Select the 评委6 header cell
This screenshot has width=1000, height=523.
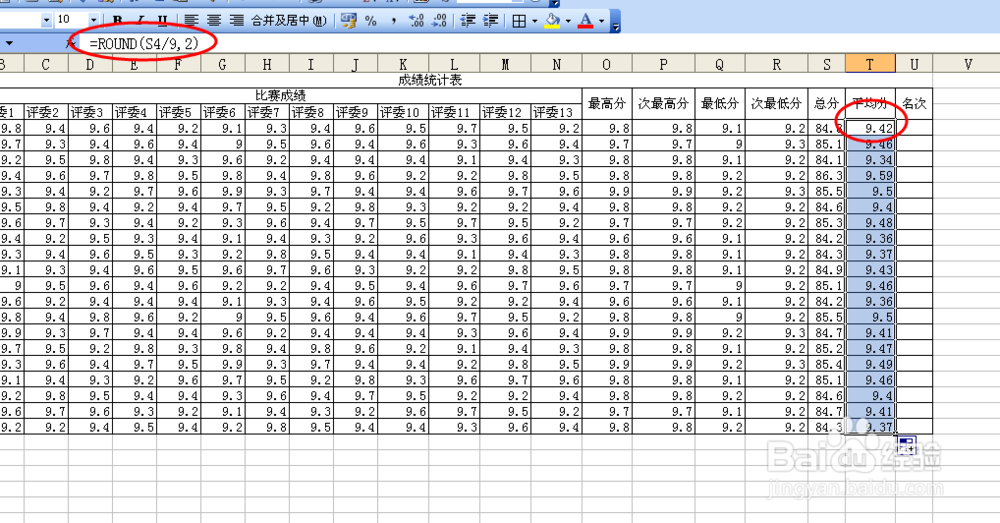(x=223, y=112)
